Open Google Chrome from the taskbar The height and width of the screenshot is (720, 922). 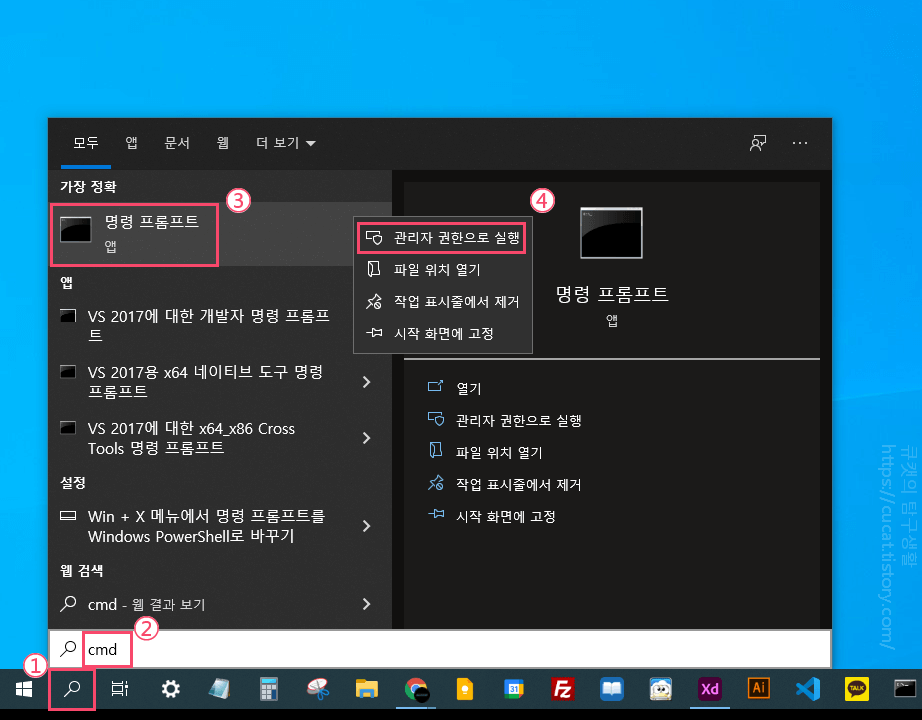[415, 689]
